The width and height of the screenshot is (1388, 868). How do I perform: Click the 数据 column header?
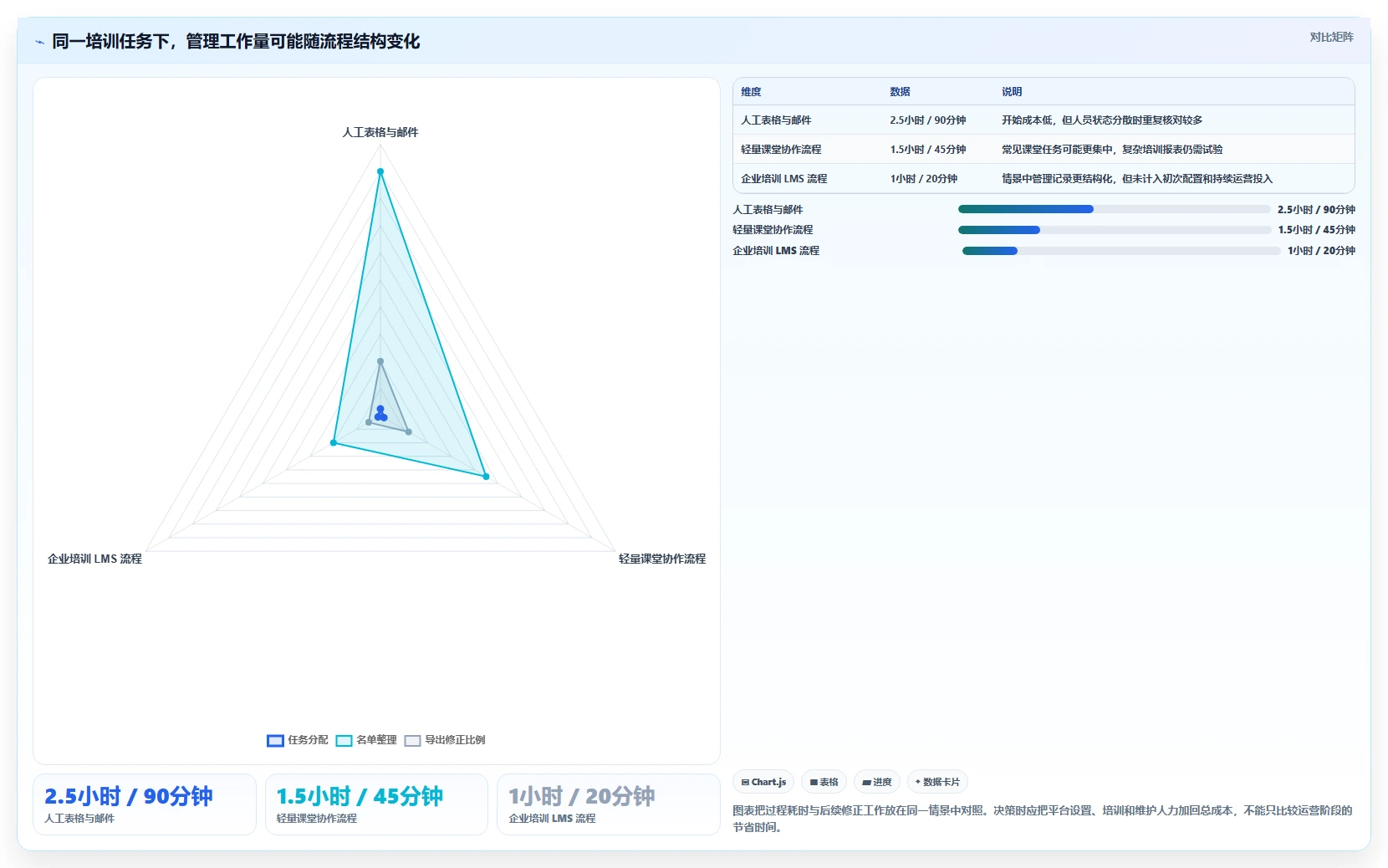tap(900, 92)
